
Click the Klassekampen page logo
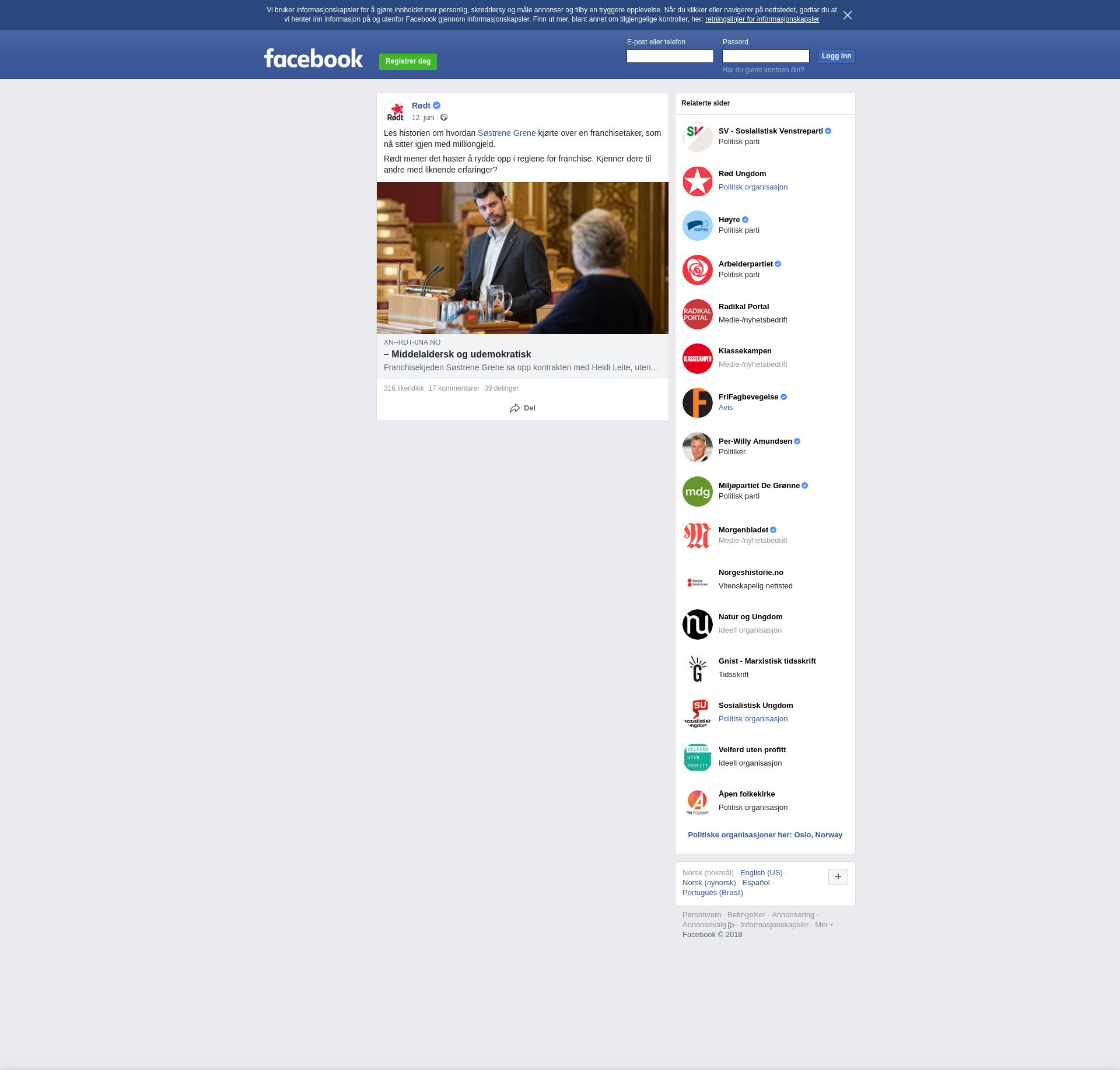[697, 359]
